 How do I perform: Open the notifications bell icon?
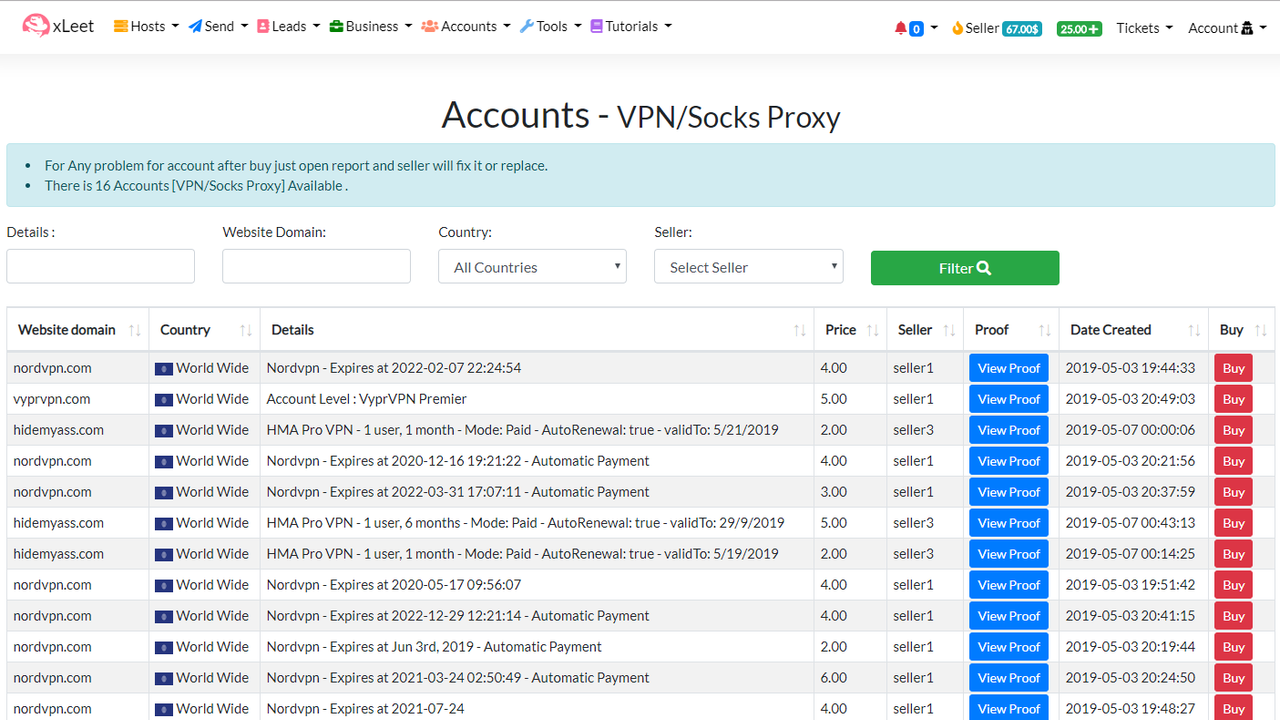pyautogui.click(x=900, y=28)
